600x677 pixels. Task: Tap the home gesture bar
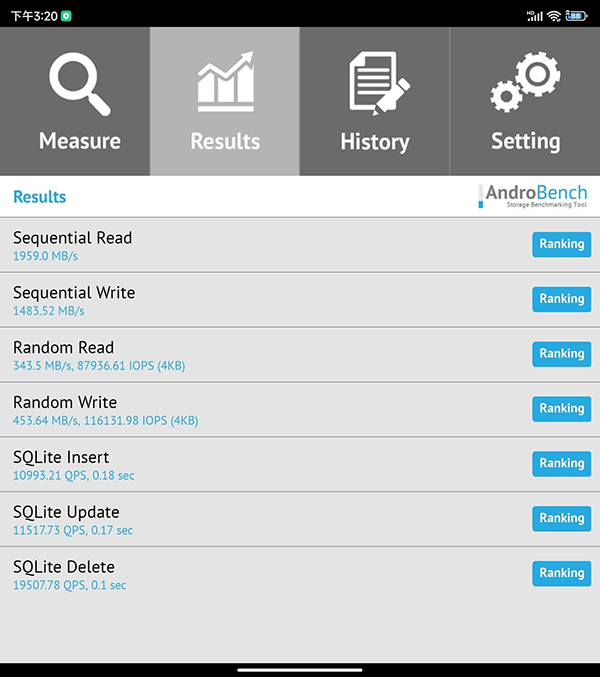pos(300,668)
